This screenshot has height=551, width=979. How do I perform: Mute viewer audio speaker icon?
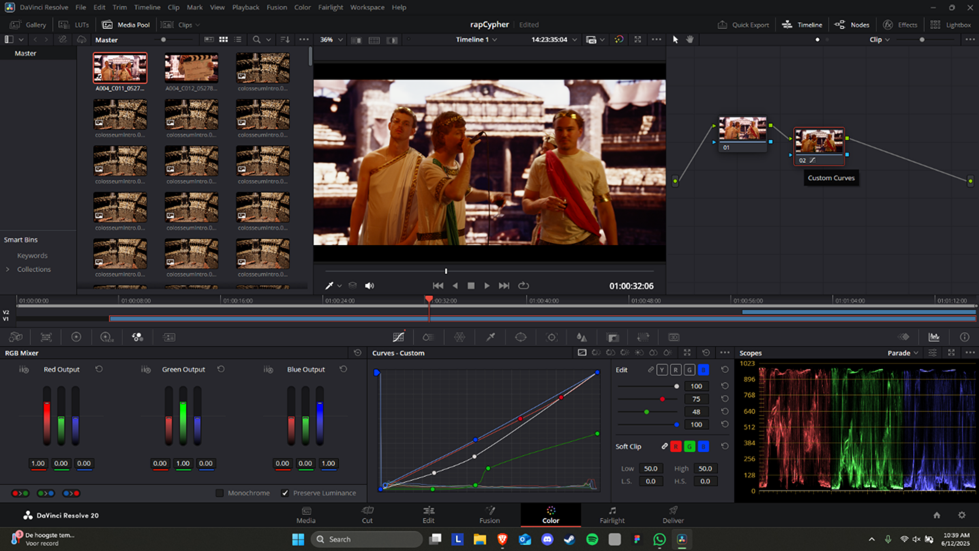[370, 285]
